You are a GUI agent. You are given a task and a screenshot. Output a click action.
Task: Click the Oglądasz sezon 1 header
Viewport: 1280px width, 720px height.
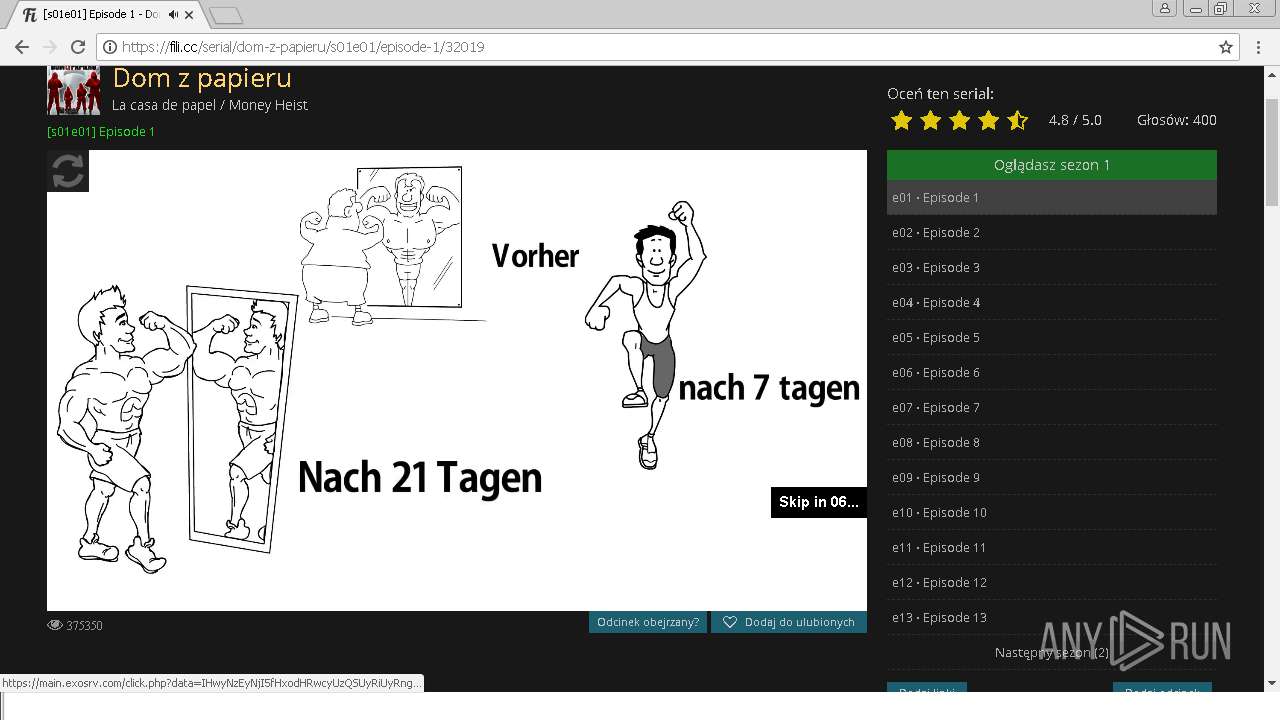(1052, 165)
